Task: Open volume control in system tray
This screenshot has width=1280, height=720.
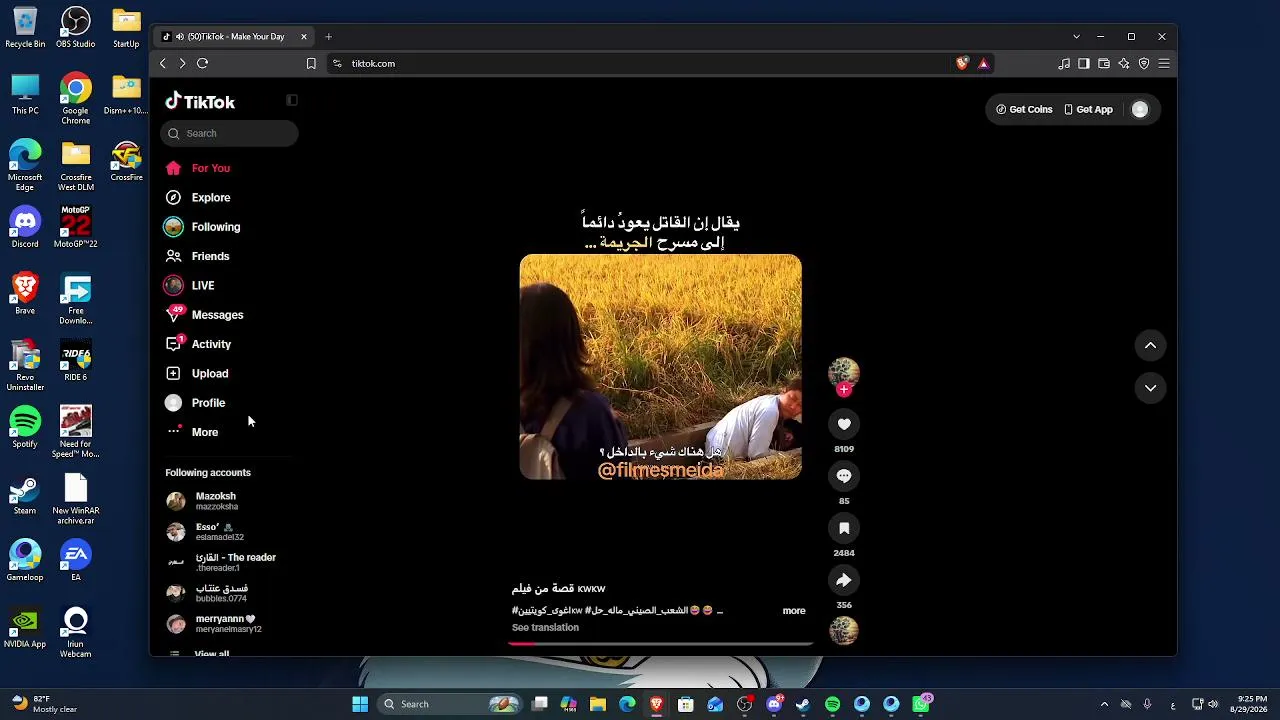Action: tap(1213, 704)
